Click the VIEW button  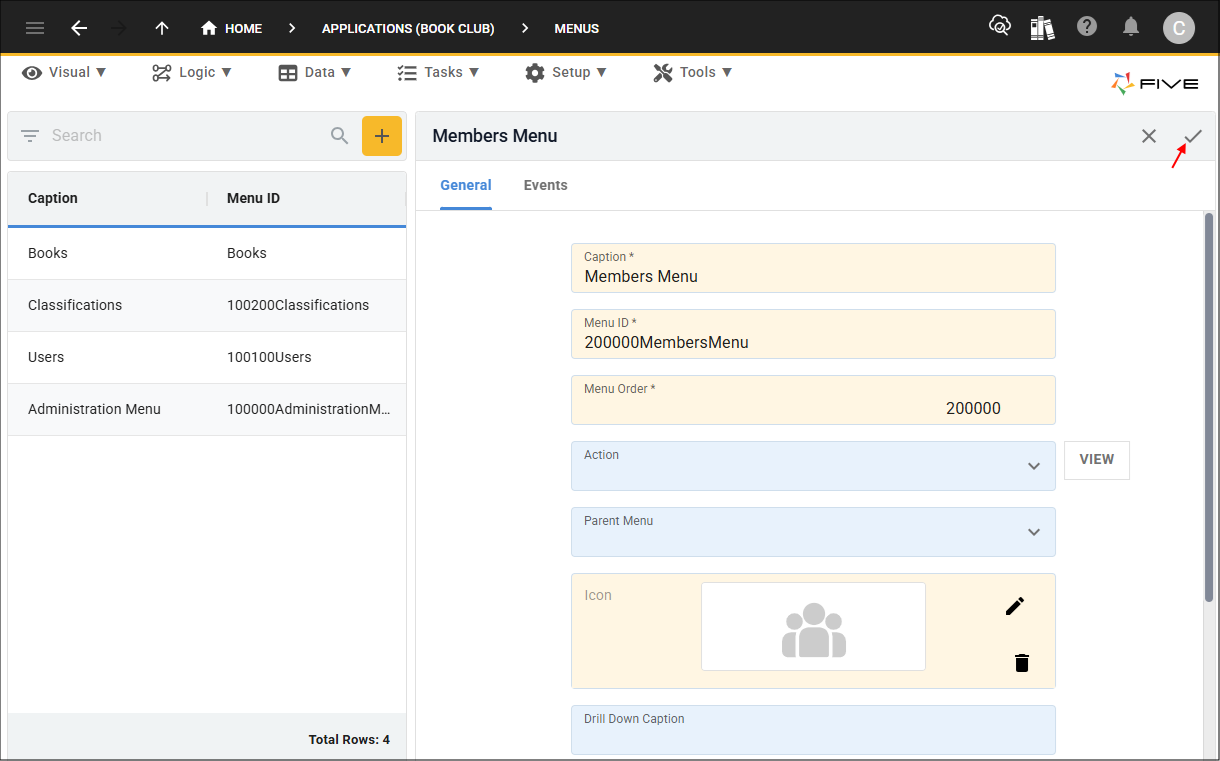coord(1097,460)
